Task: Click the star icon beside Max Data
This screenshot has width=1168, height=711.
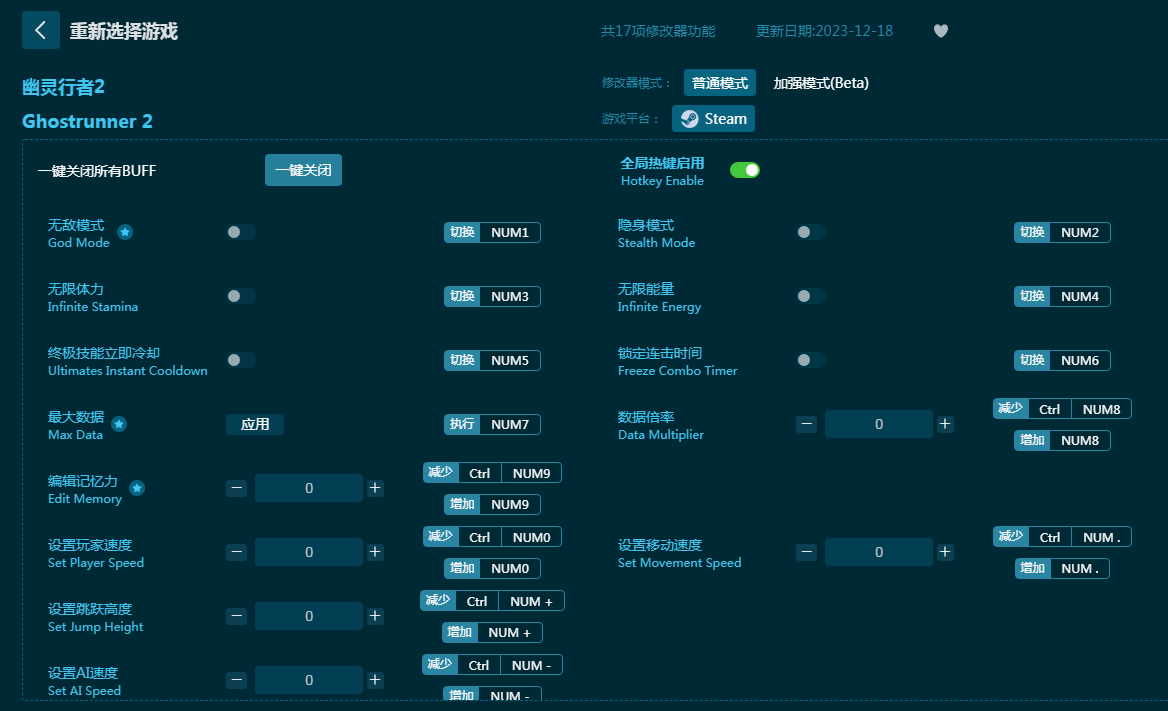Action: (x=119, y=424)
